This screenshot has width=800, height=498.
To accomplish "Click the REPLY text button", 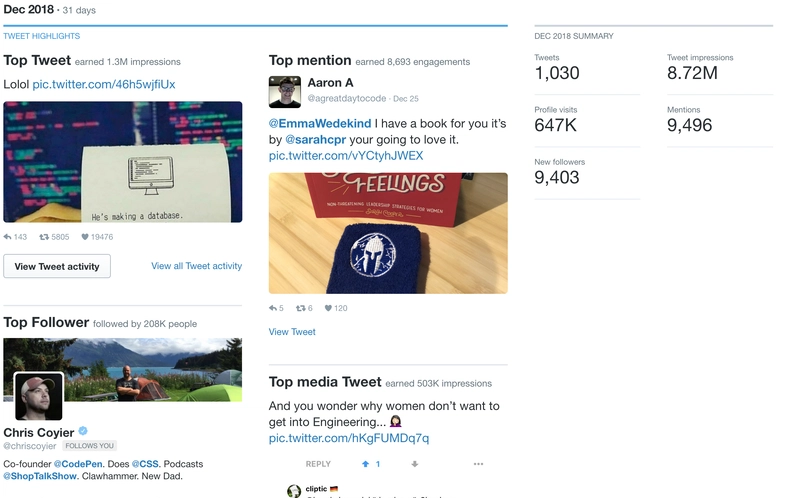I will [318, 464].
